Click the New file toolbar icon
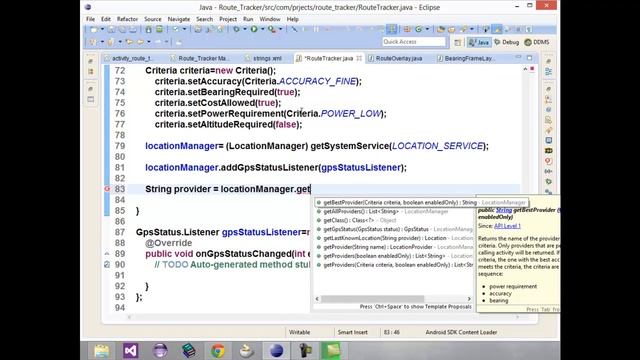The width and height of the screenshot is (640, 360). tap(93, 29)
